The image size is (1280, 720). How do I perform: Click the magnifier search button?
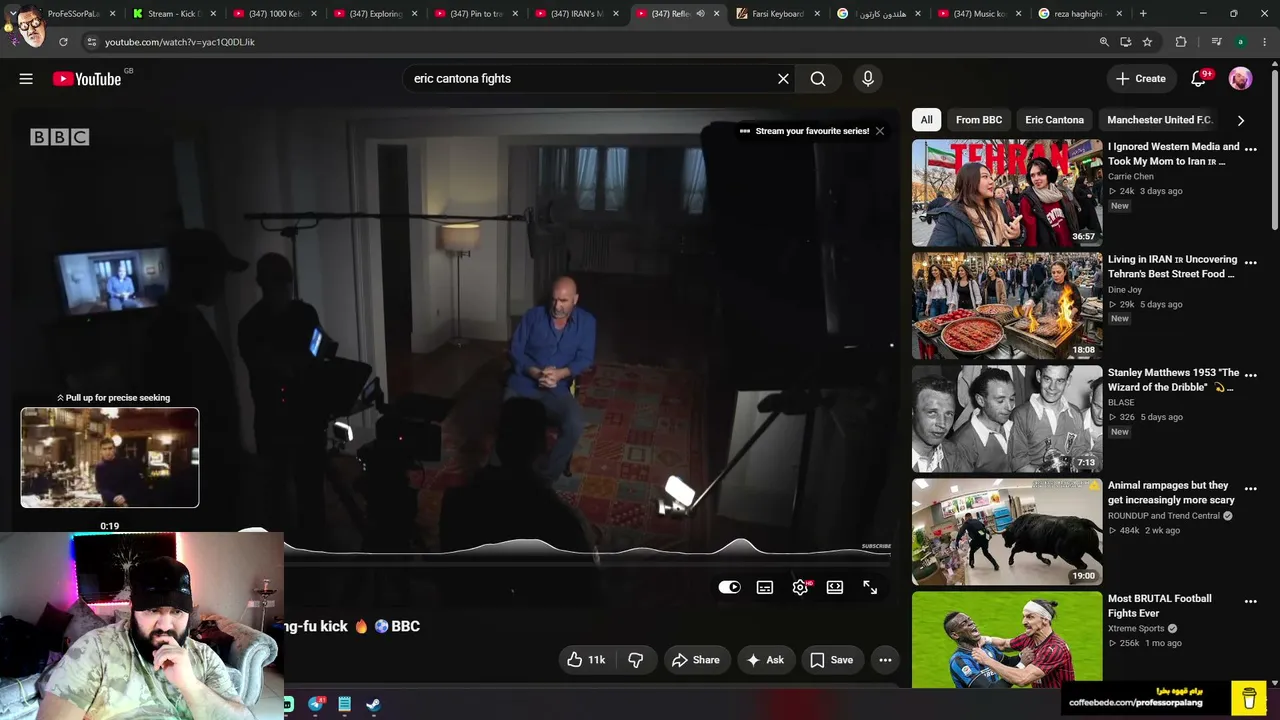point(818,79)
